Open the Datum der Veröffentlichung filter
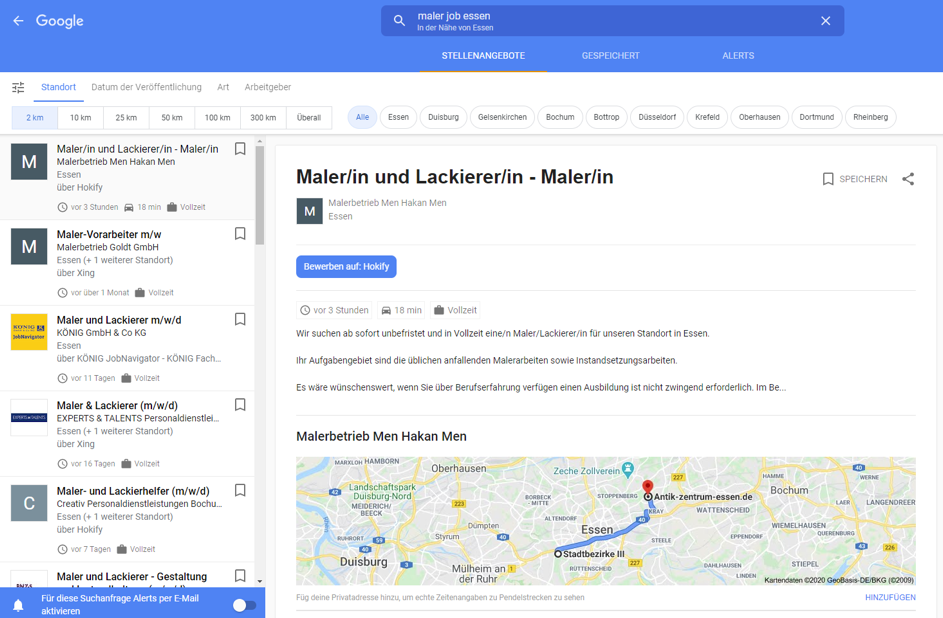The image size is (943, 618). click(x=146, y=87)
